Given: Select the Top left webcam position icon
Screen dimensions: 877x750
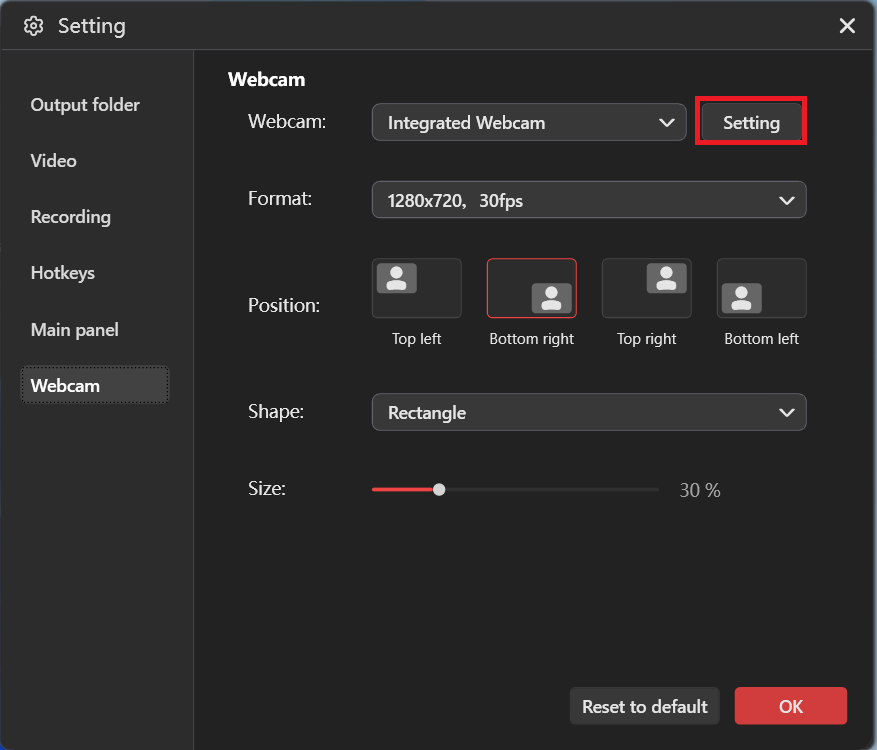Looking at the screenshot, I should pos(416,287).
